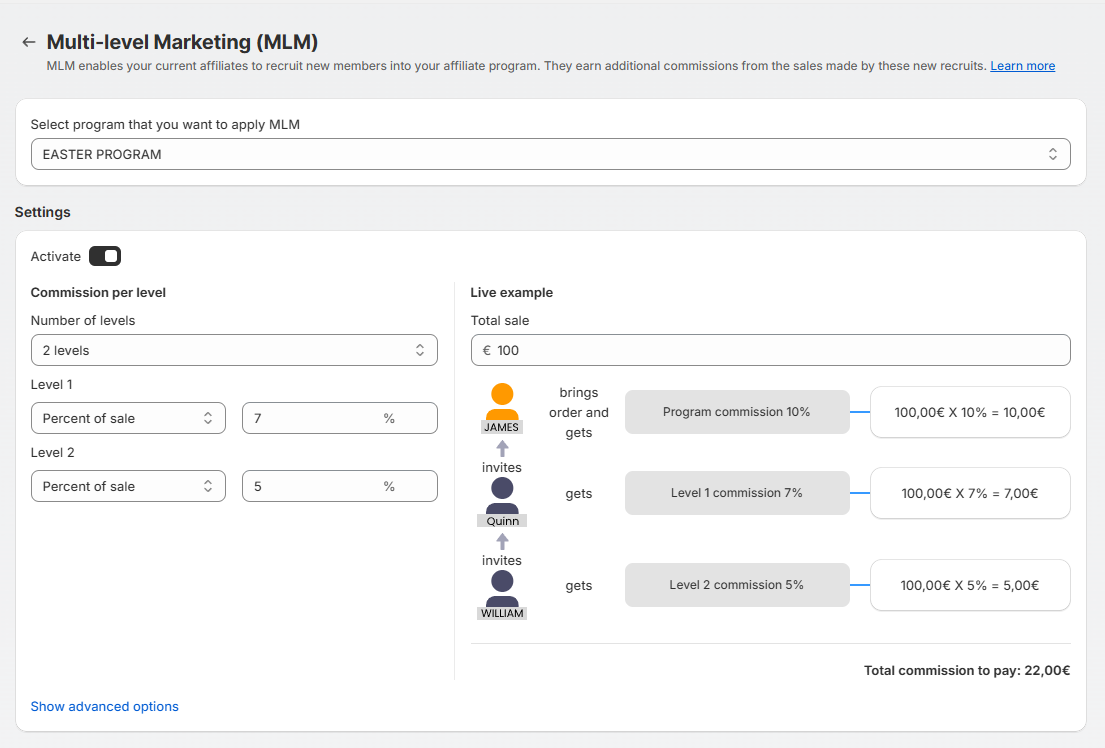Screen dimensions: 1105x748
Task: Click the Level 2 percentage input field
Action: pyautogui.click(x=312, y=486)
